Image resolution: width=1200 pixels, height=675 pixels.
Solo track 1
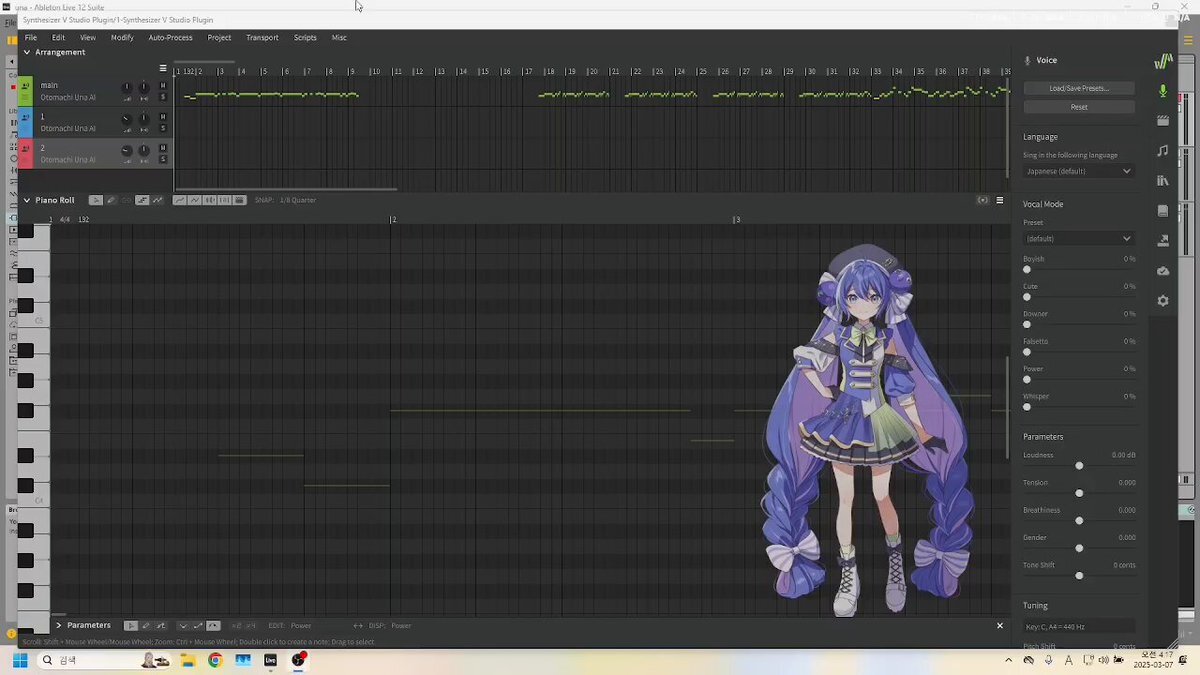[x=163, y=129]
